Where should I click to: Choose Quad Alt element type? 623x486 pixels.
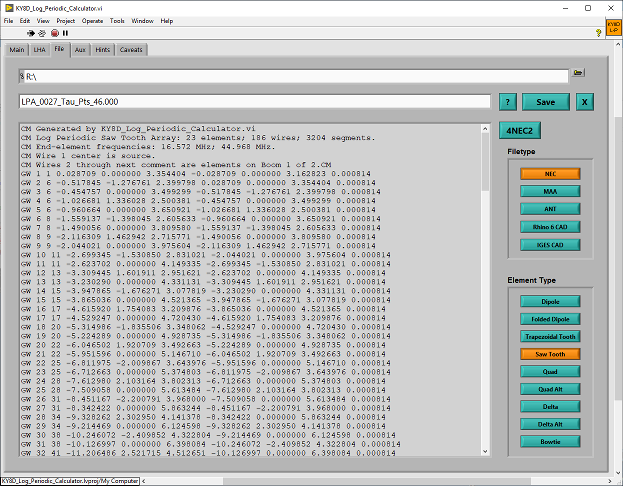550,389
